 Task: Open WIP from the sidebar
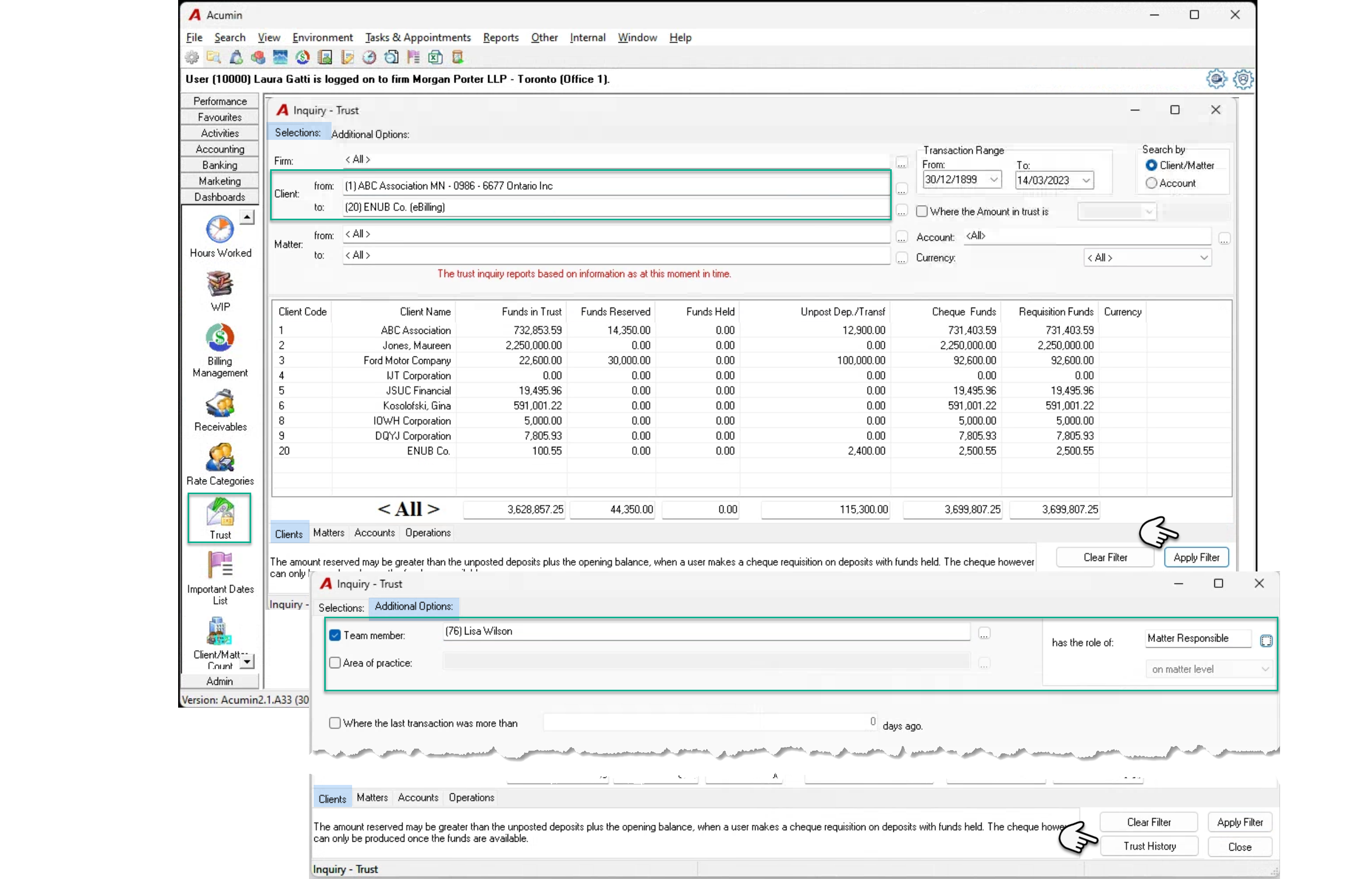tap(220, 292)
